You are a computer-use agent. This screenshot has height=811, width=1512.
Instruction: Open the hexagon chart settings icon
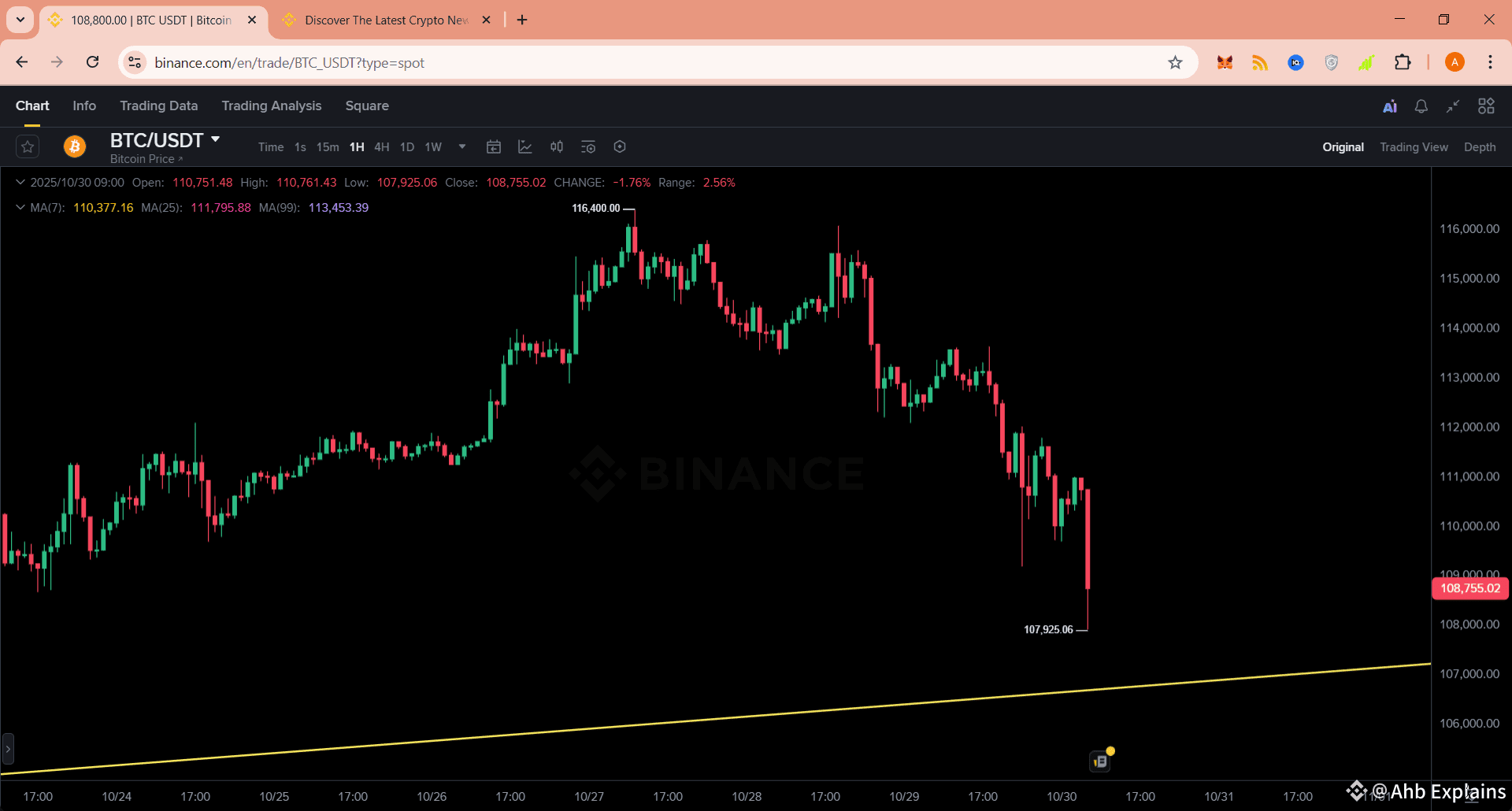coord(620,147)
